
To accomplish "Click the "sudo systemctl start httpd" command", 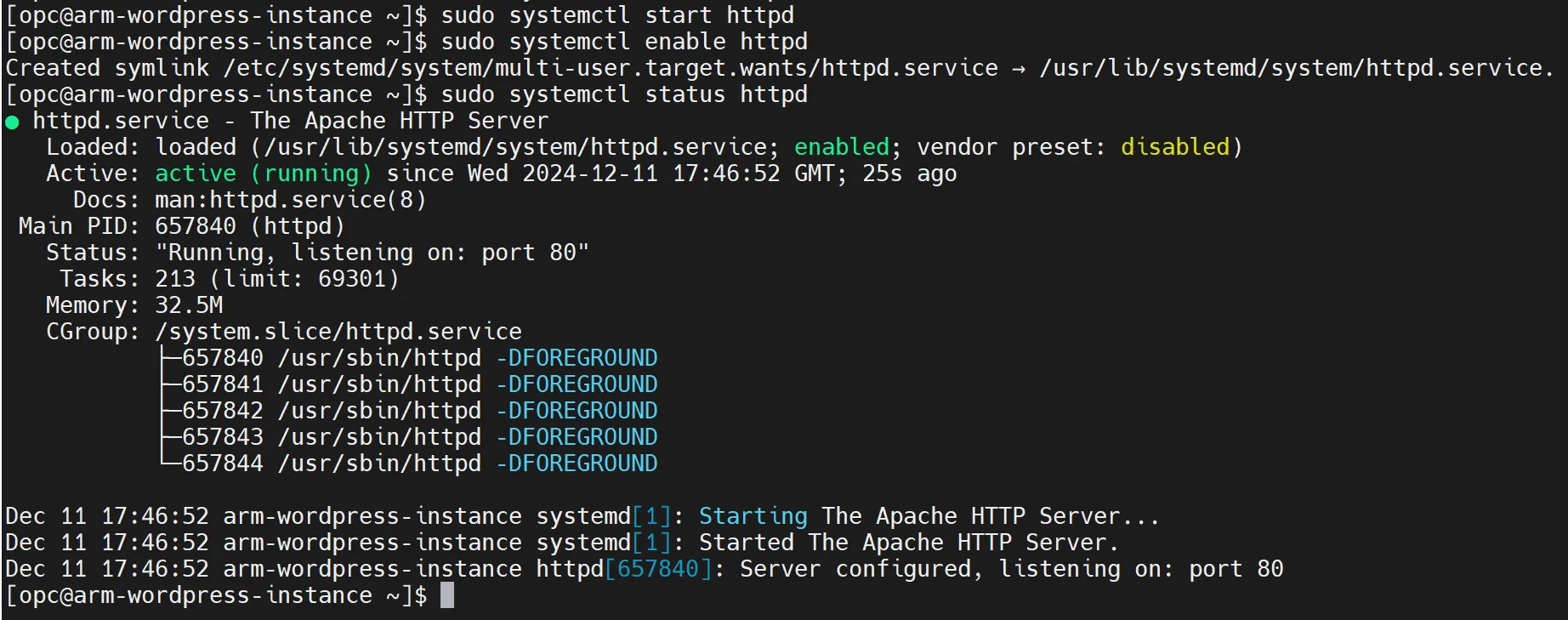I will click(x=617, y=15).
